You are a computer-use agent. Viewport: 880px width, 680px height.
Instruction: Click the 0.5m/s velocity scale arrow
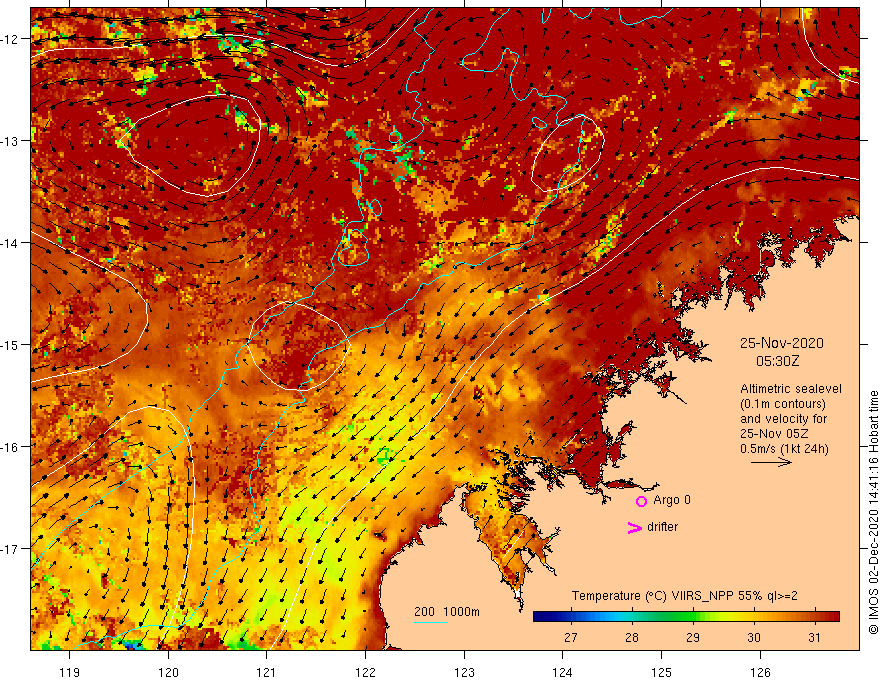[x=771, y=462]
